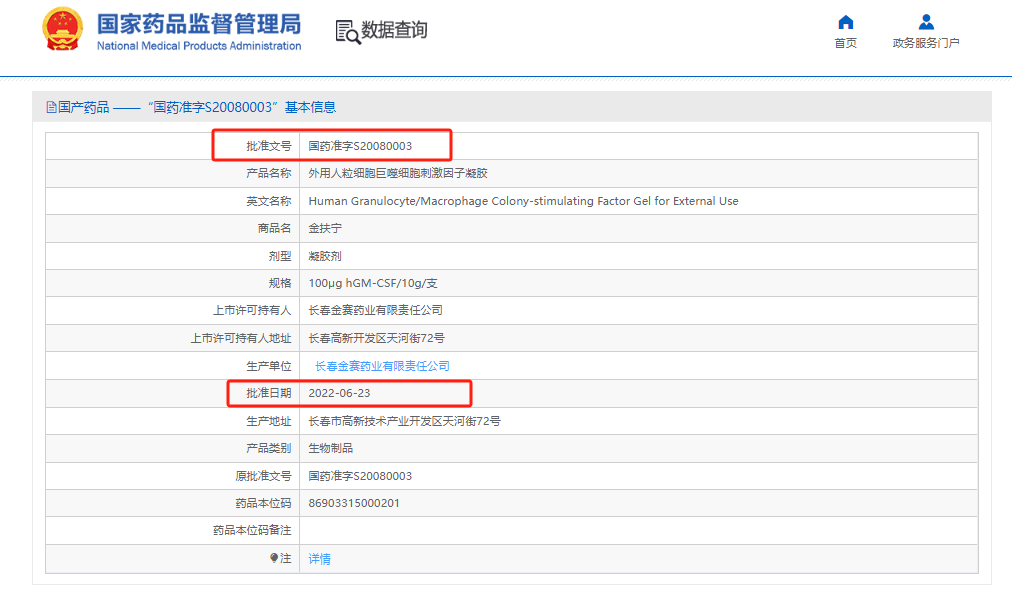
Task: Click the 生产单位 label
Action: click(x=268, y=366)
